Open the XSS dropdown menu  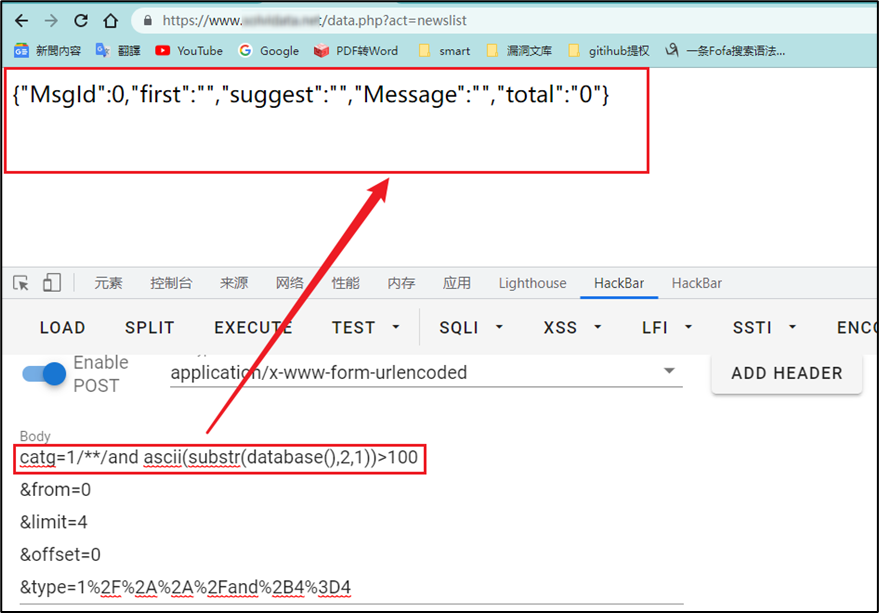[572, 328]
